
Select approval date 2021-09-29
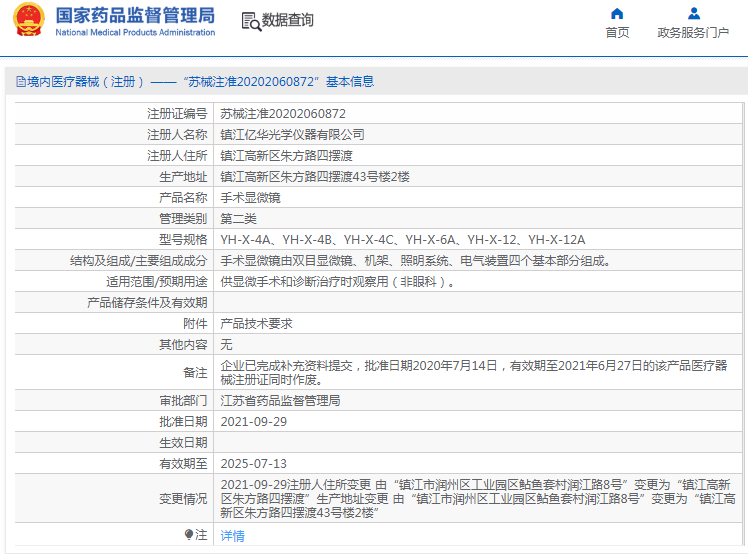click(x=254, y=422)
